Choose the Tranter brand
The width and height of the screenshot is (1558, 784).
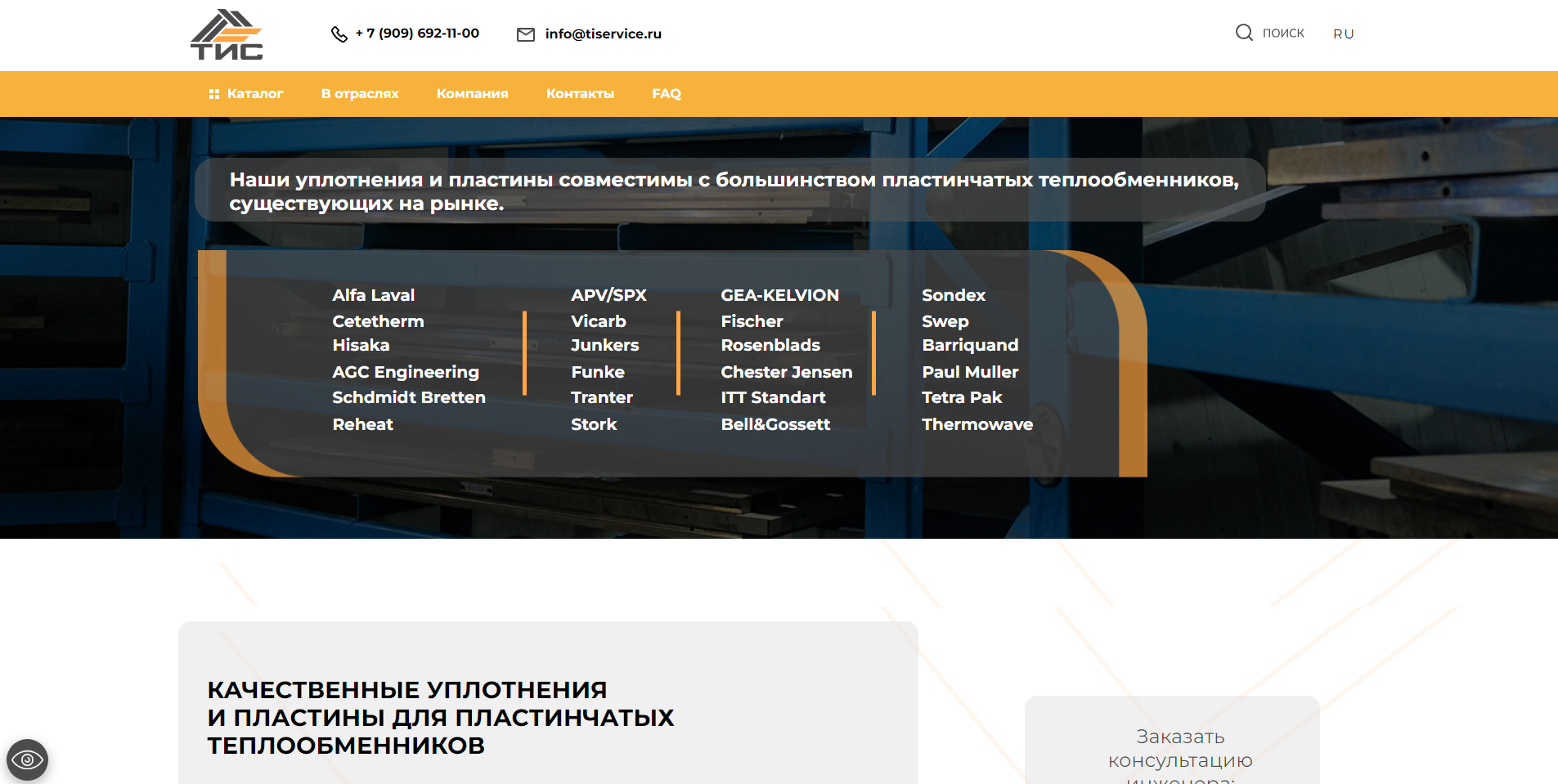pos(601,397)
